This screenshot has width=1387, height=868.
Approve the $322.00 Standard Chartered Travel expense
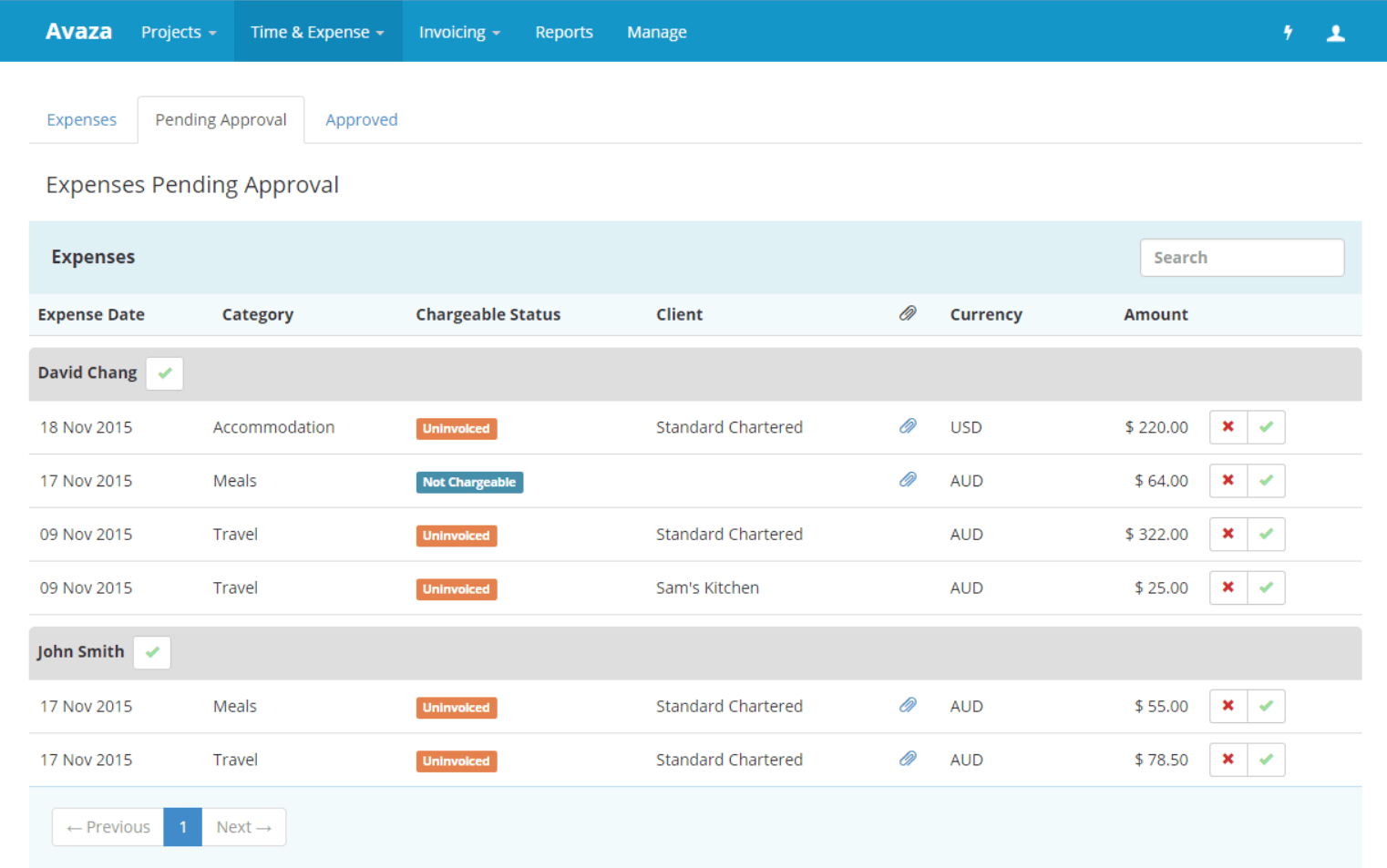click(x=1266, y=534)
